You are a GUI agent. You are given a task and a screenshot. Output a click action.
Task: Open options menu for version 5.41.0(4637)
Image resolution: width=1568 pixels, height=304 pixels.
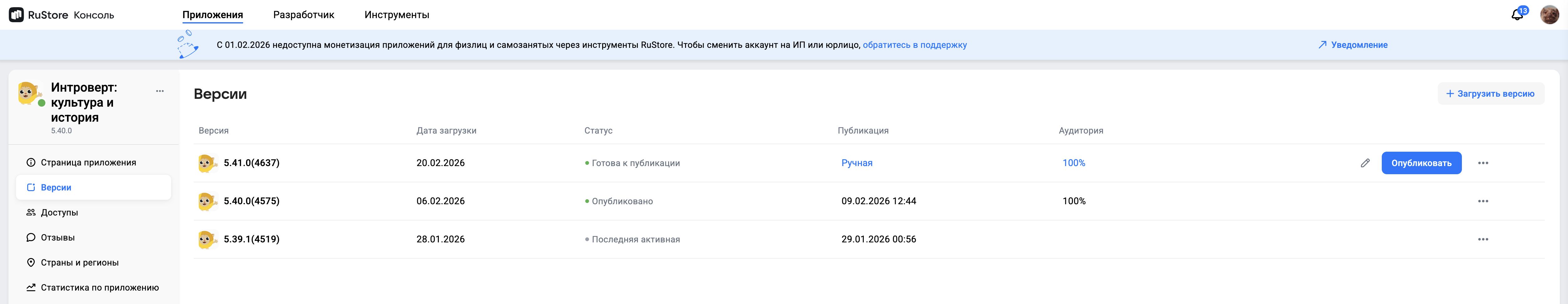(1484, 163)
